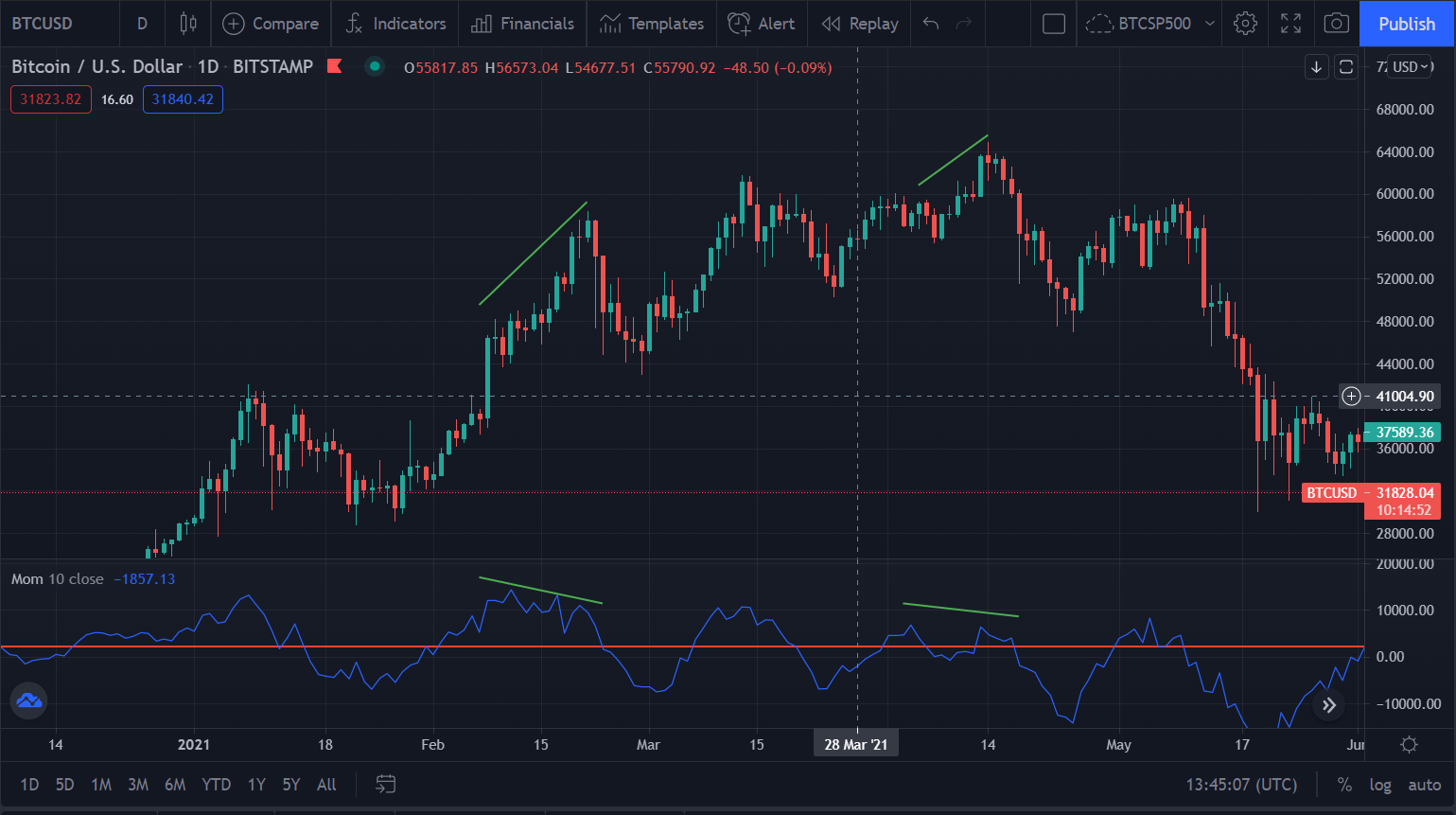Open time axis settings gear
Screen dimensions: 1456x815
1409,745
